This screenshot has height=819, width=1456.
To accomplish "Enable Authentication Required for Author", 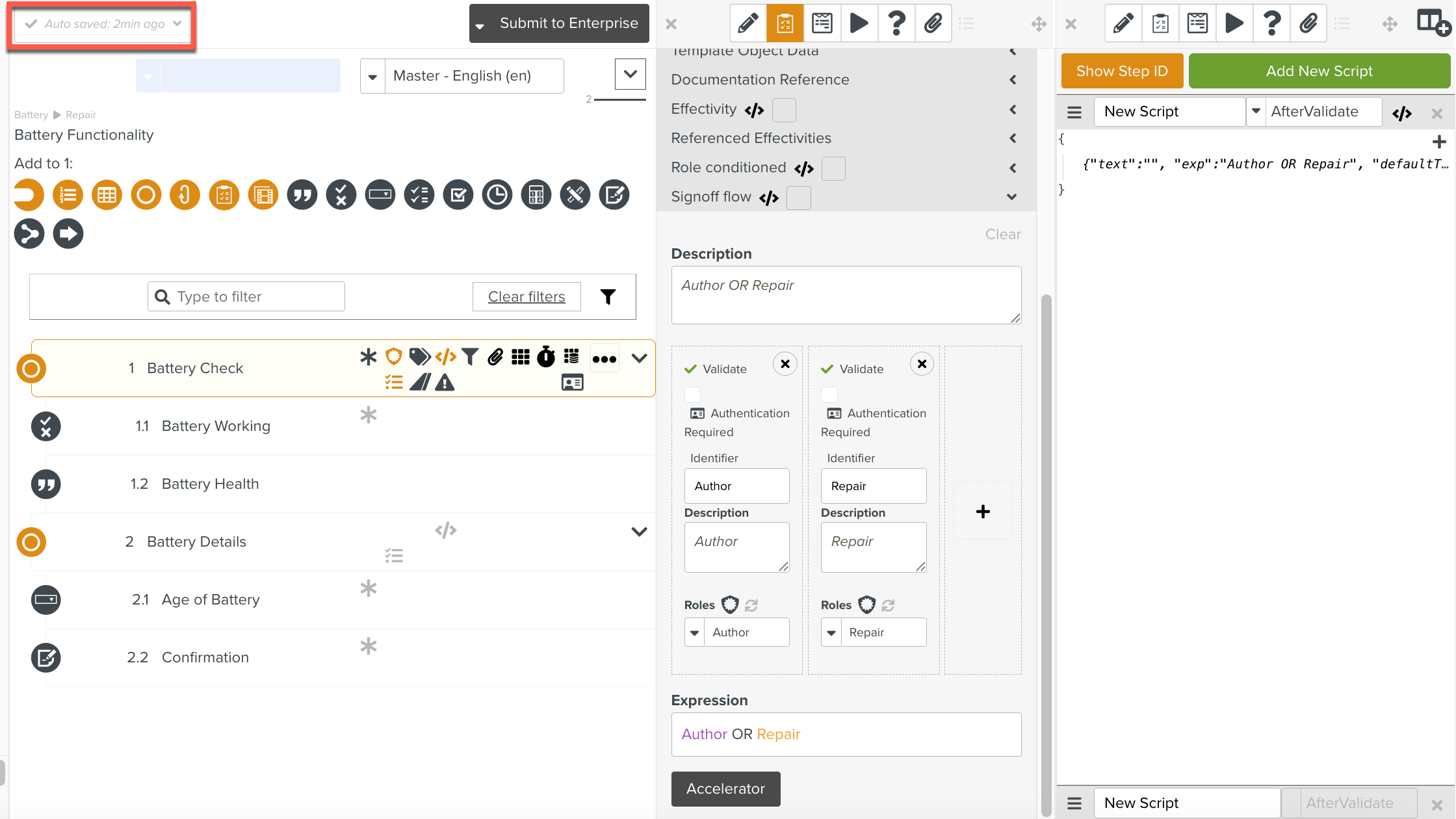I will [692, 395].
